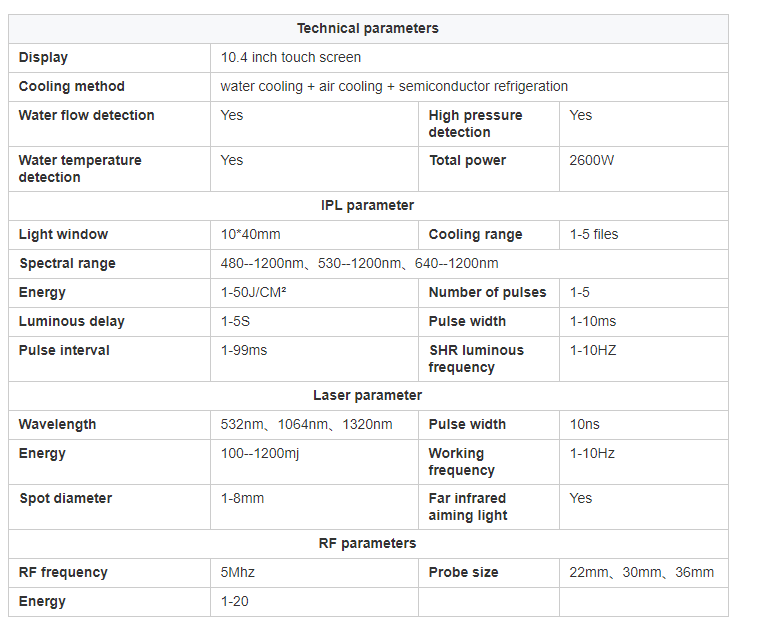Click the IPL parameter section heading
784x624 pixels.
click(368, 206)
